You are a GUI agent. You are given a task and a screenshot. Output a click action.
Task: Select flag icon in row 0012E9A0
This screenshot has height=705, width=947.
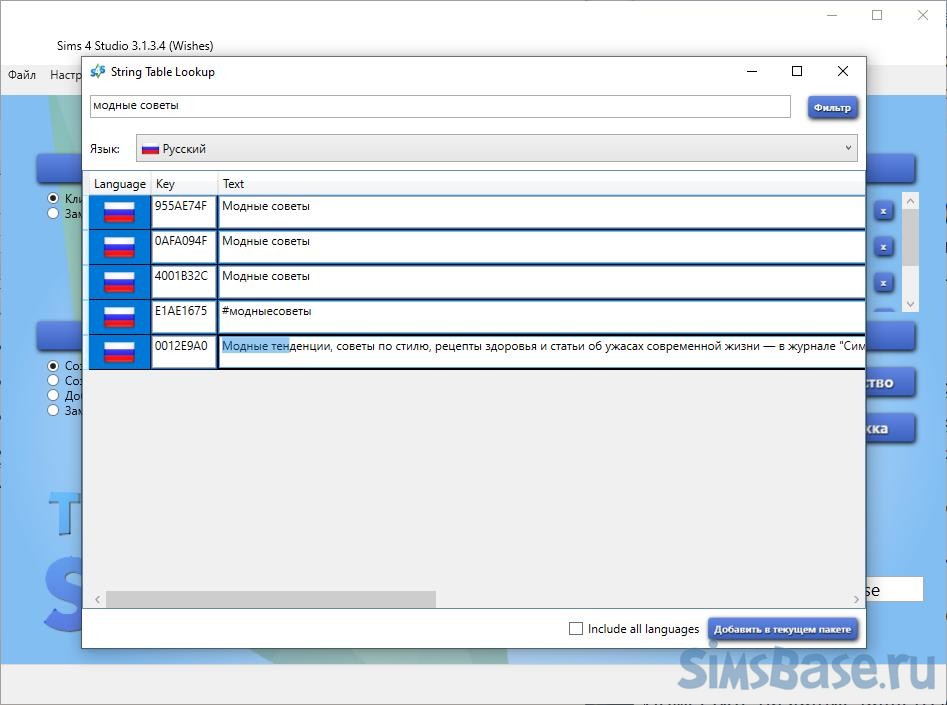point(119,352)
